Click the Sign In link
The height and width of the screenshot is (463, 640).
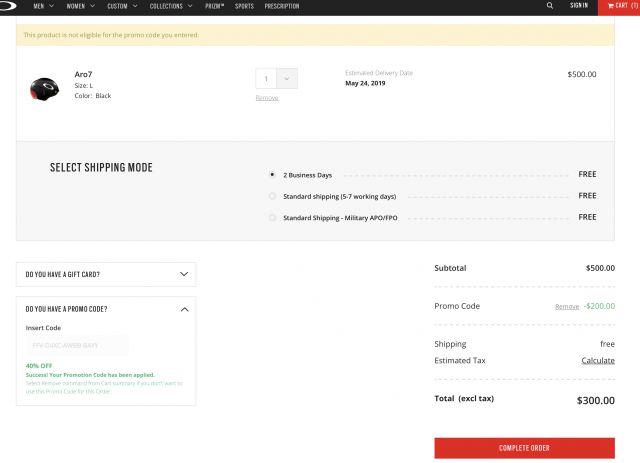[x=579, y=5]
